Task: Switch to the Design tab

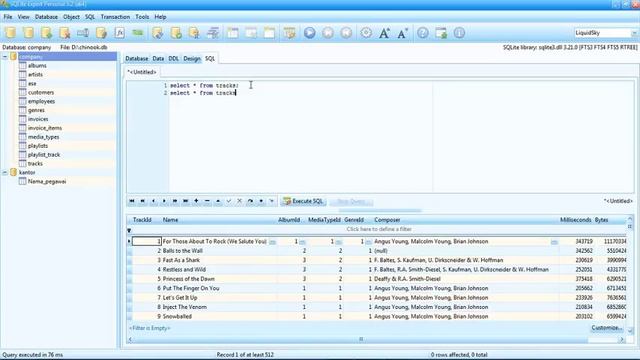Action: coord(192,59)
